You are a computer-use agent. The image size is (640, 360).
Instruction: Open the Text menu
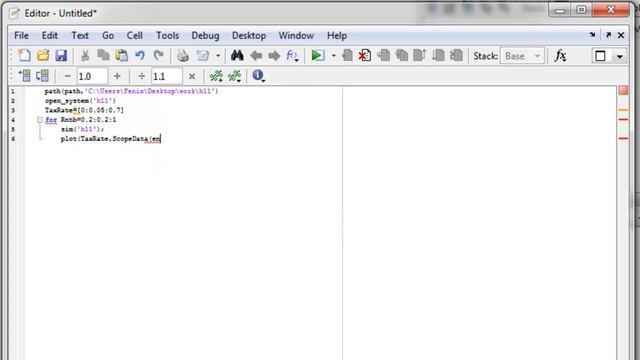point(80,36)
